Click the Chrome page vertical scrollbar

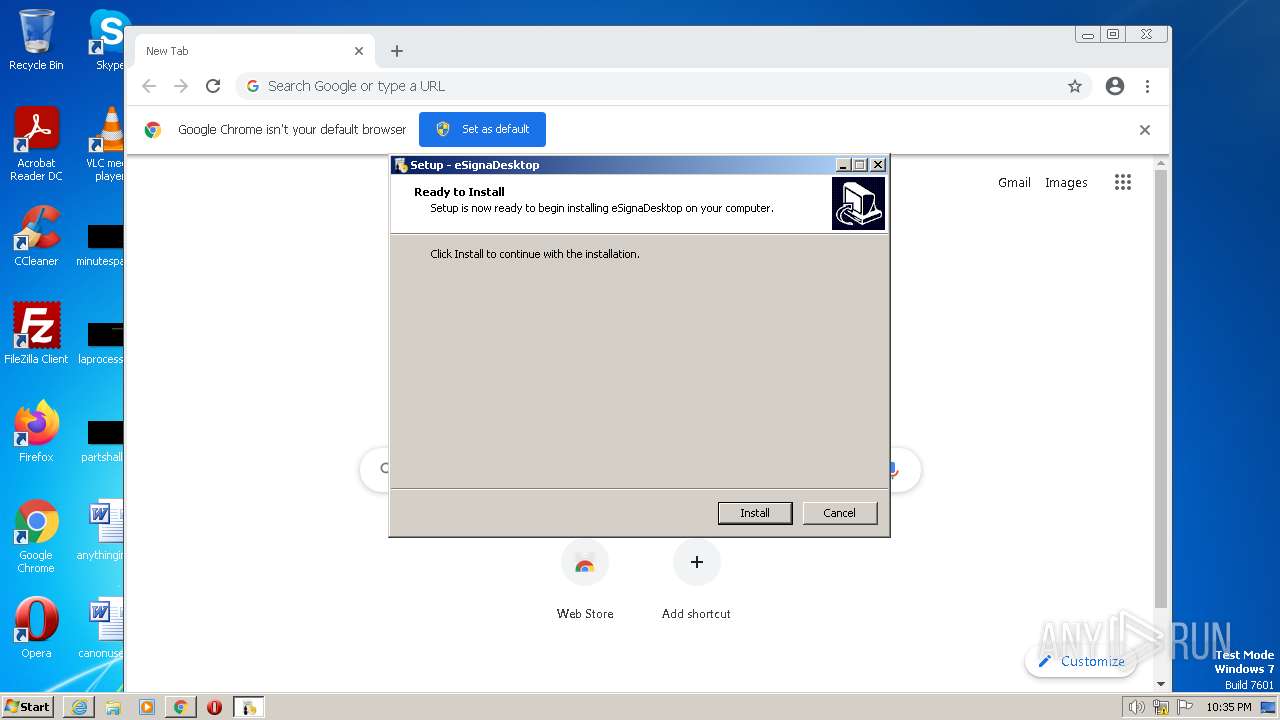[1161, 390]
